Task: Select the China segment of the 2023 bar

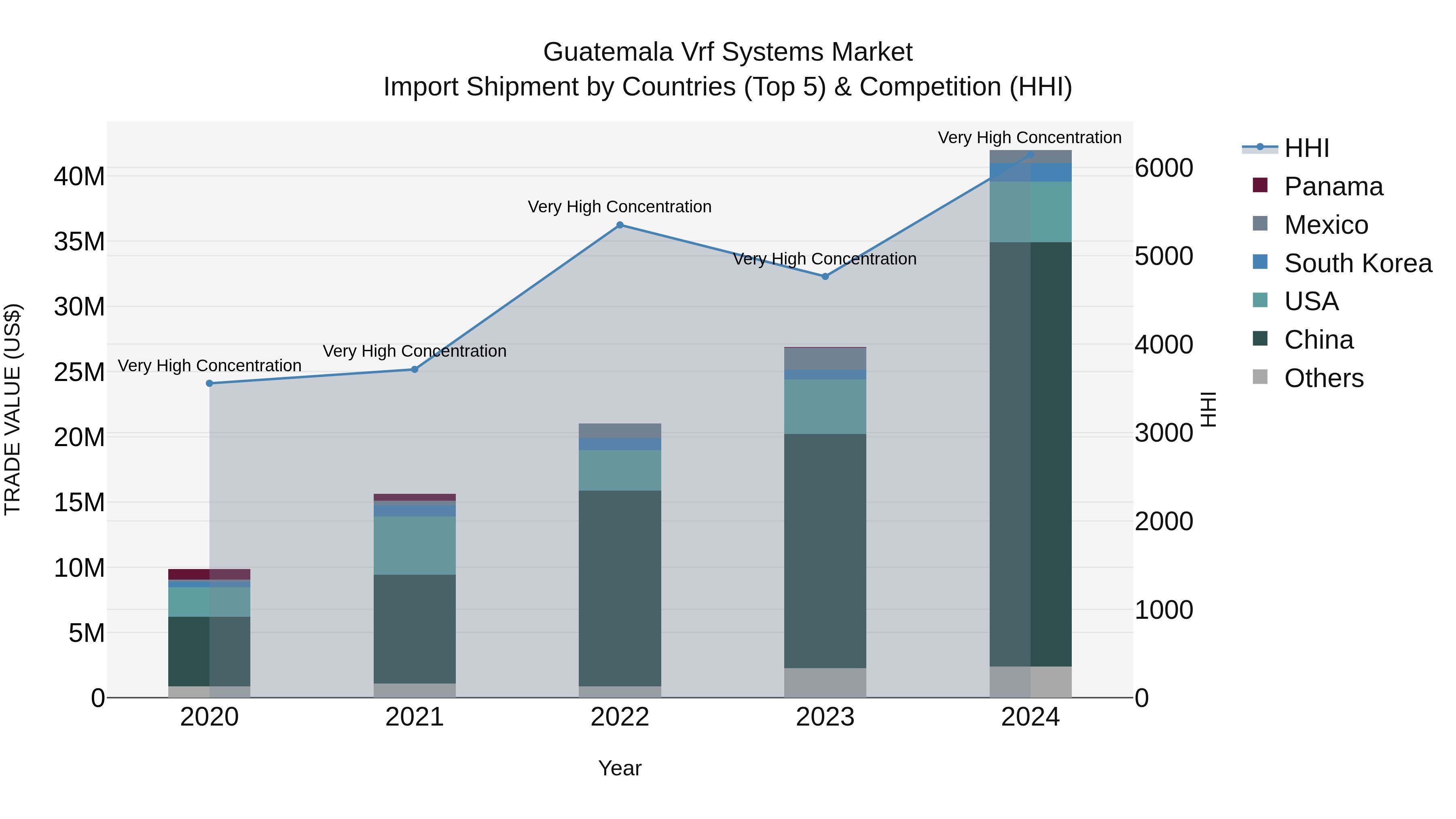Action: pos(825,551)
